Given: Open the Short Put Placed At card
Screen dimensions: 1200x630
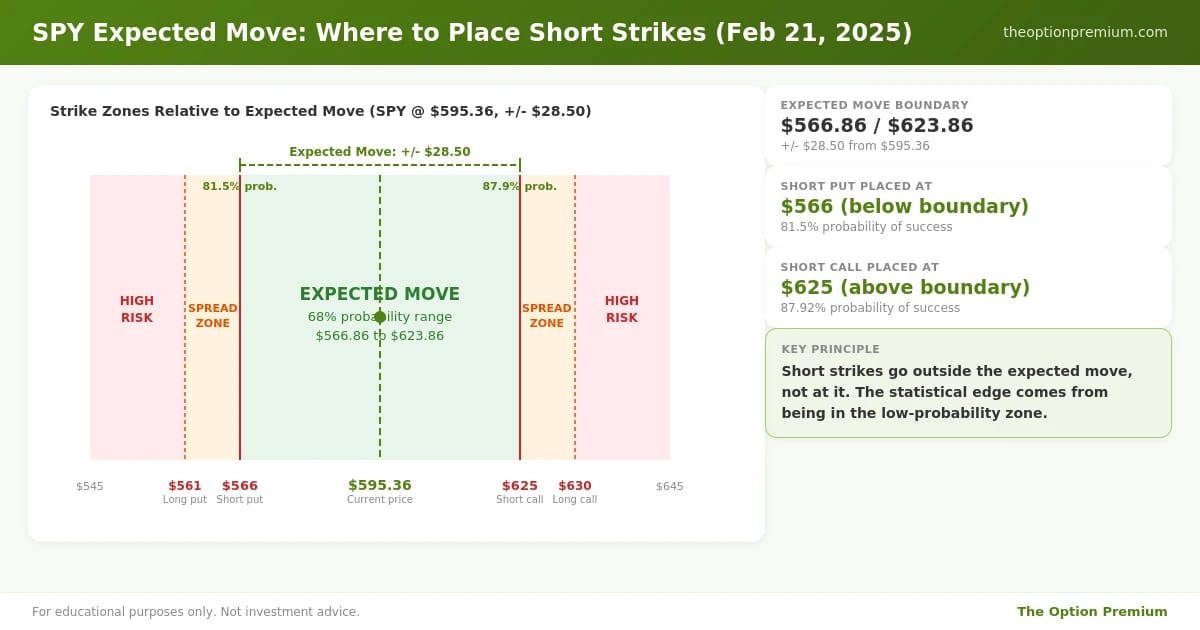Looking at the screenshot, I should click(968, 207).
